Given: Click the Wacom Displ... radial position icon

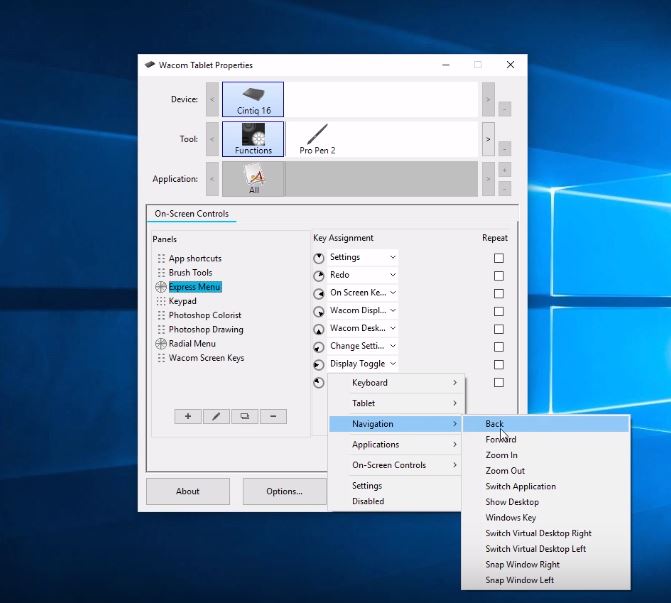Looking at the screenshot, I should point(319,312).
